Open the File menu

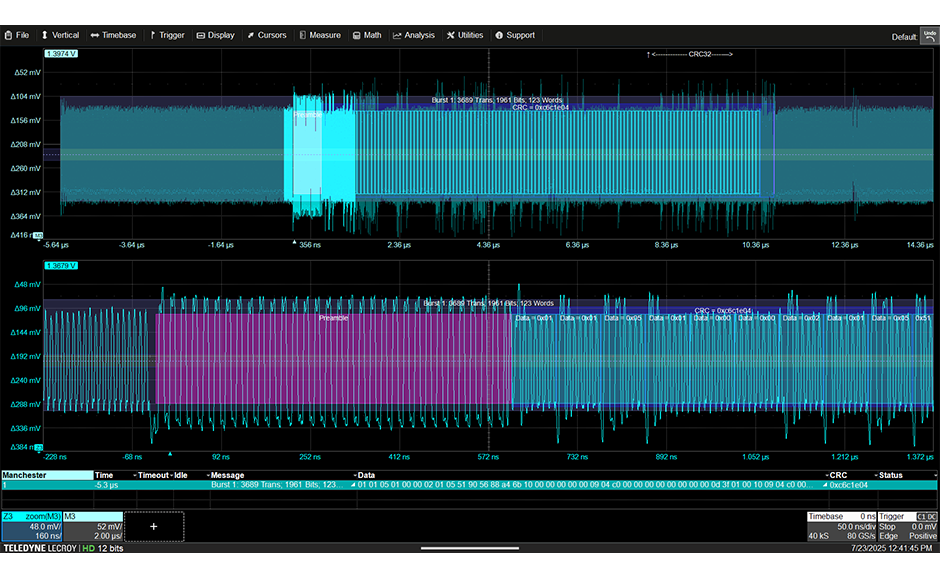click(18, 35)
